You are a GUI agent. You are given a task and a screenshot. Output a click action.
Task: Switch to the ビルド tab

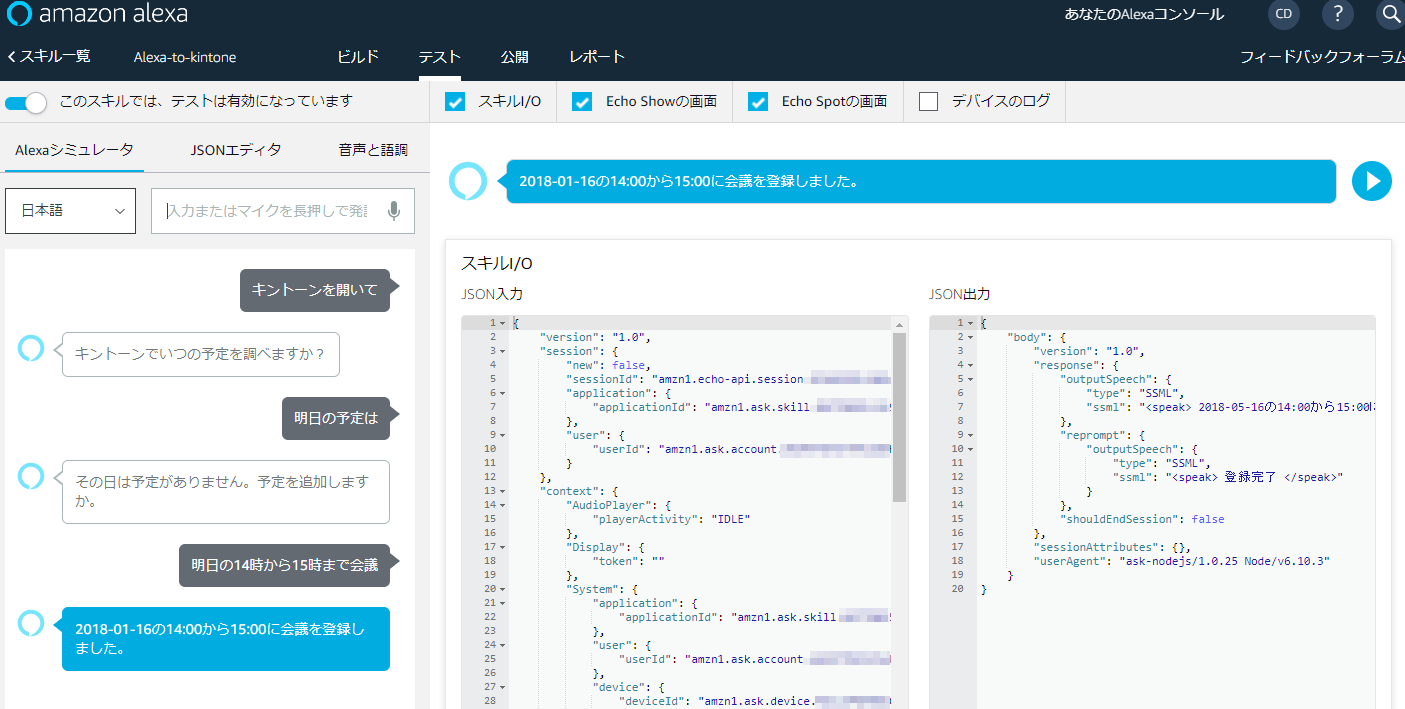click(x=358, y=57)
